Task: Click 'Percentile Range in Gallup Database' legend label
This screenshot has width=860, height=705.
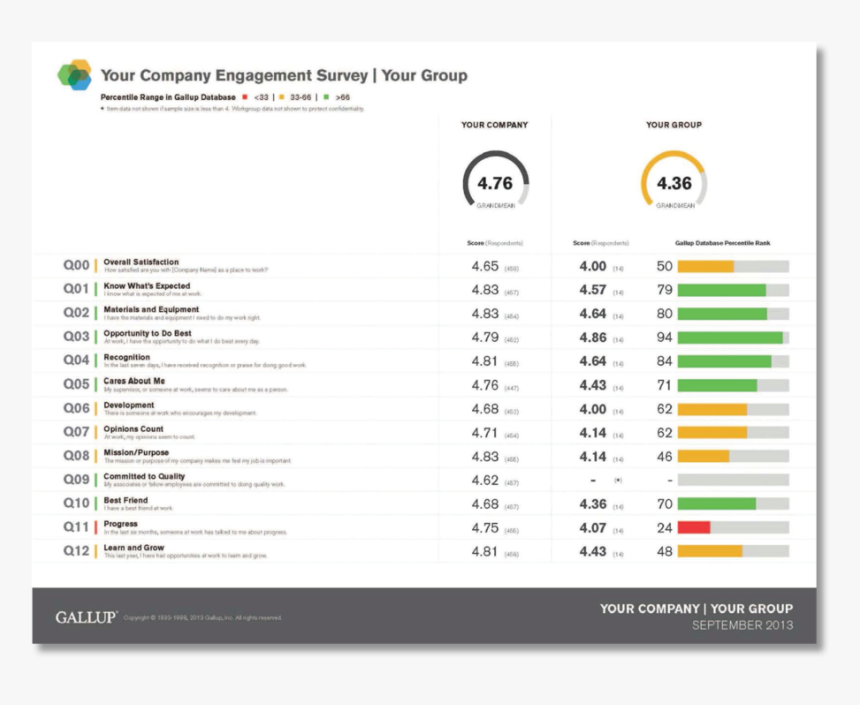Action: click(x=168, y=97)
